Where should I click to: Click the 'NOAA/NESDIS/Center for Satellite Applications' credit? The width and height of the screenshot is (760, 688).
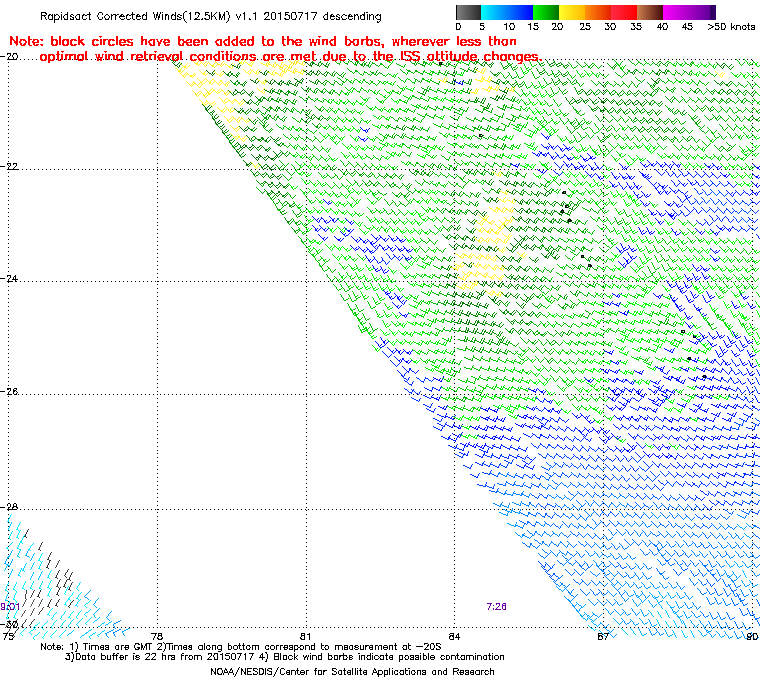coord(352,672)
